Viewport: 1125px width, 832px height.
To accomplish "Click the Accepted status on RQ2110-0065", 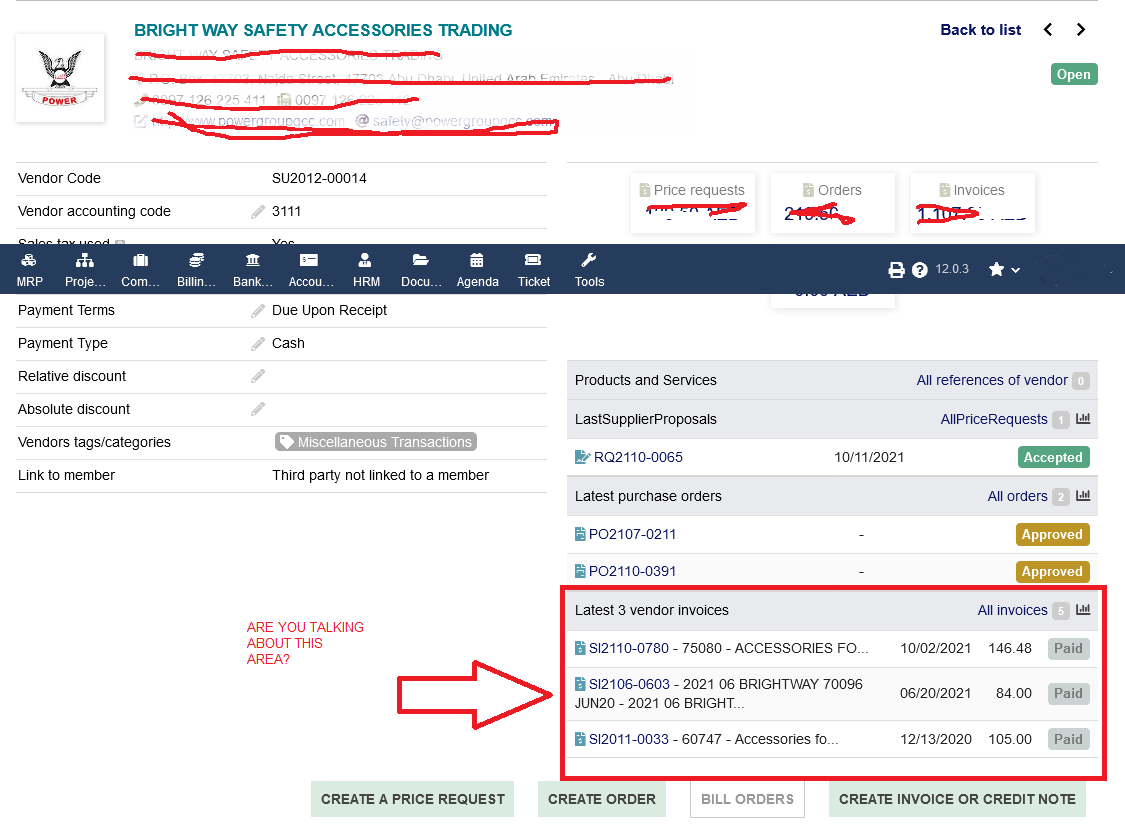I will (1053, 457).
